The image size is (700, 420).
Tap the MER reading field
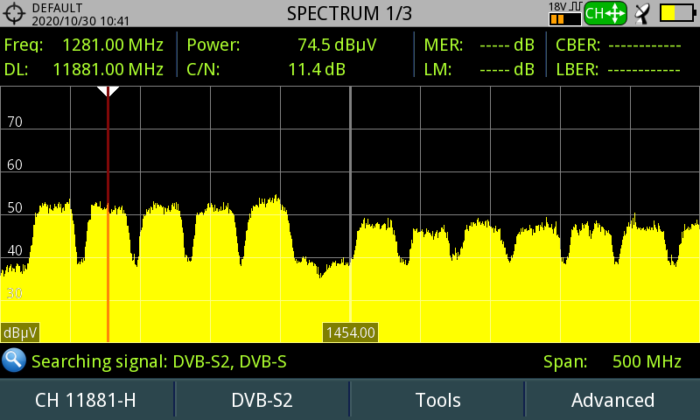[479, 45]
